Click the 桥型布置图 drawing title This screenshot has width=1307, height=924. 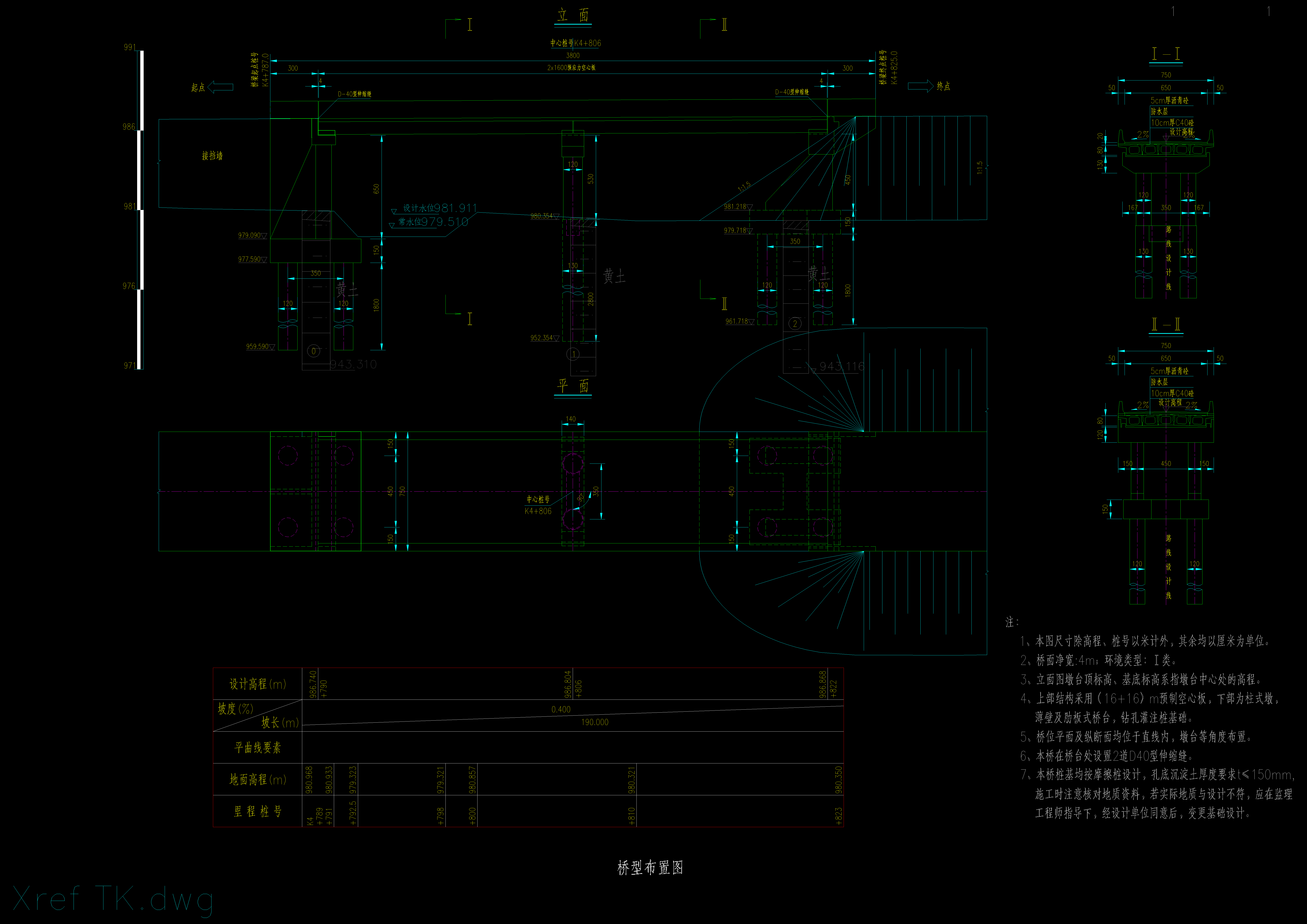(x=650, y=868)
